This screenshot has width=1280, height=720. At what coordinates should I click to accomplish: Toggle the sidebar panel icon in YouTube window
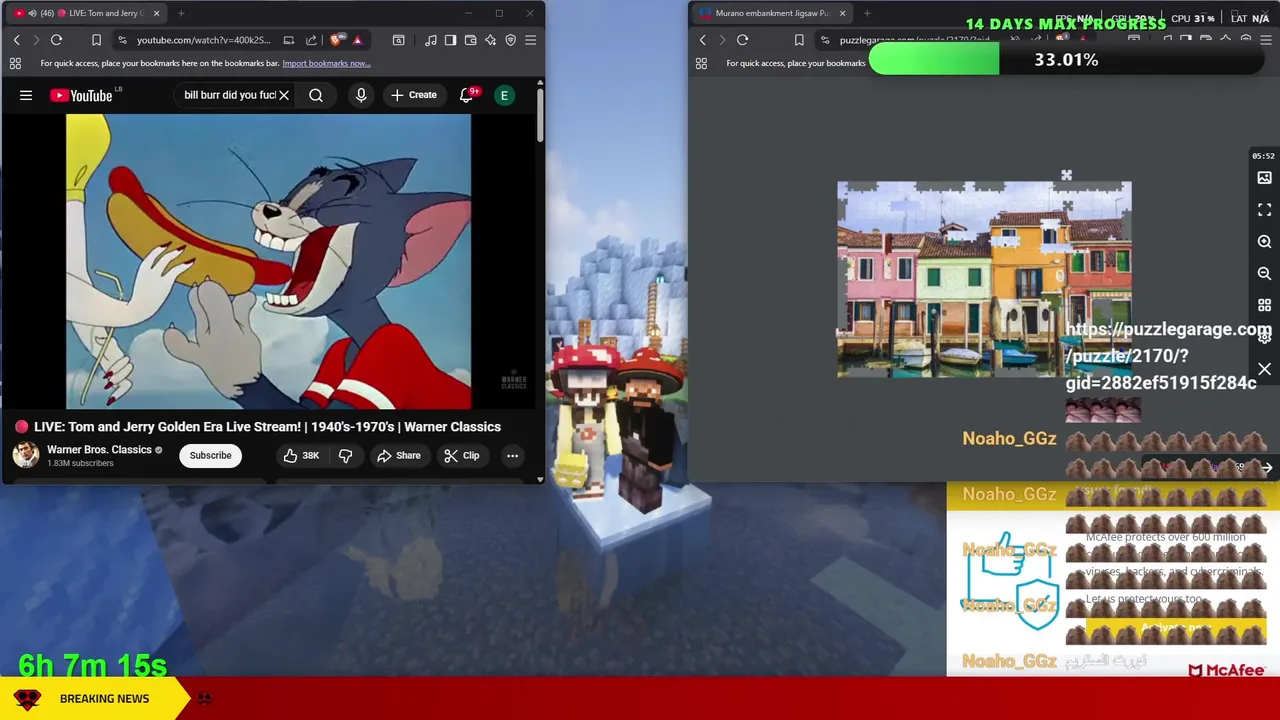tap(451, 40)
